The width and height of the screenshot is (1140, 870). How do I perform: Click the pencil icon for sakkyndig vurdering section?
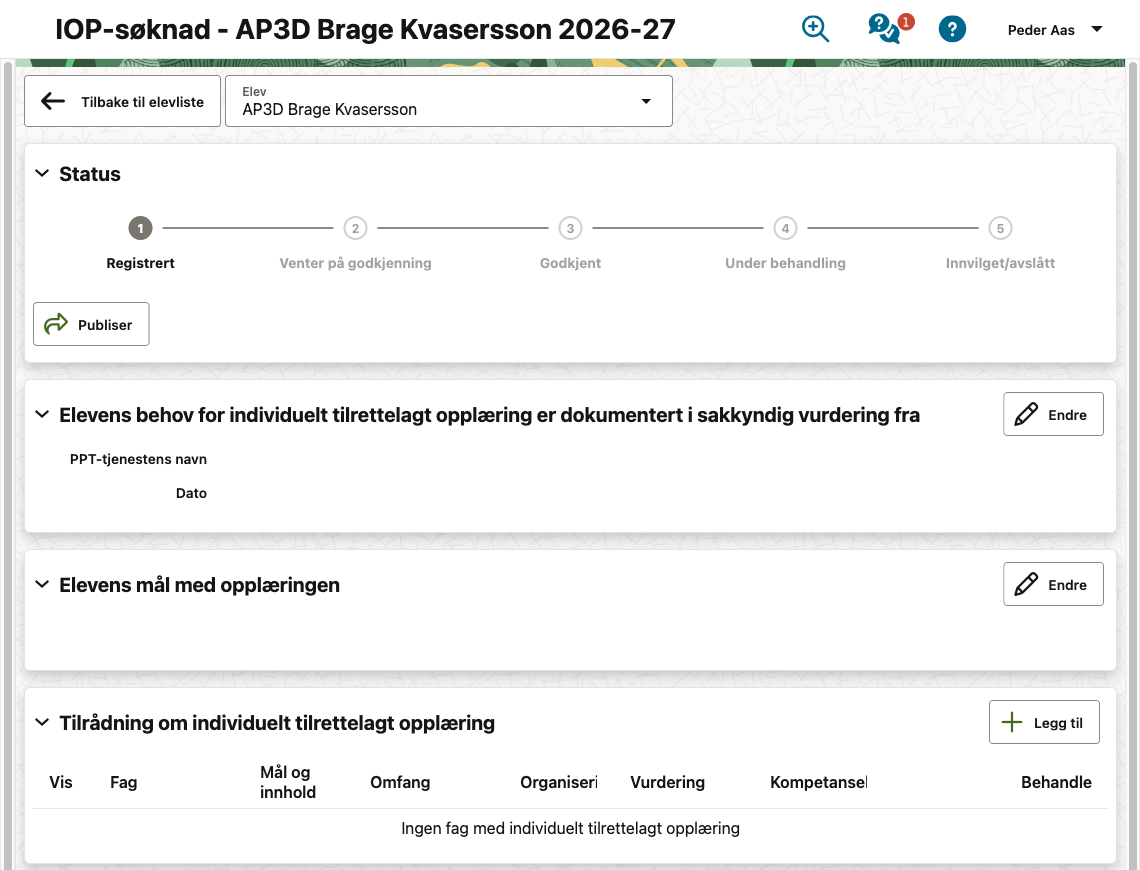pos(1026,414)
